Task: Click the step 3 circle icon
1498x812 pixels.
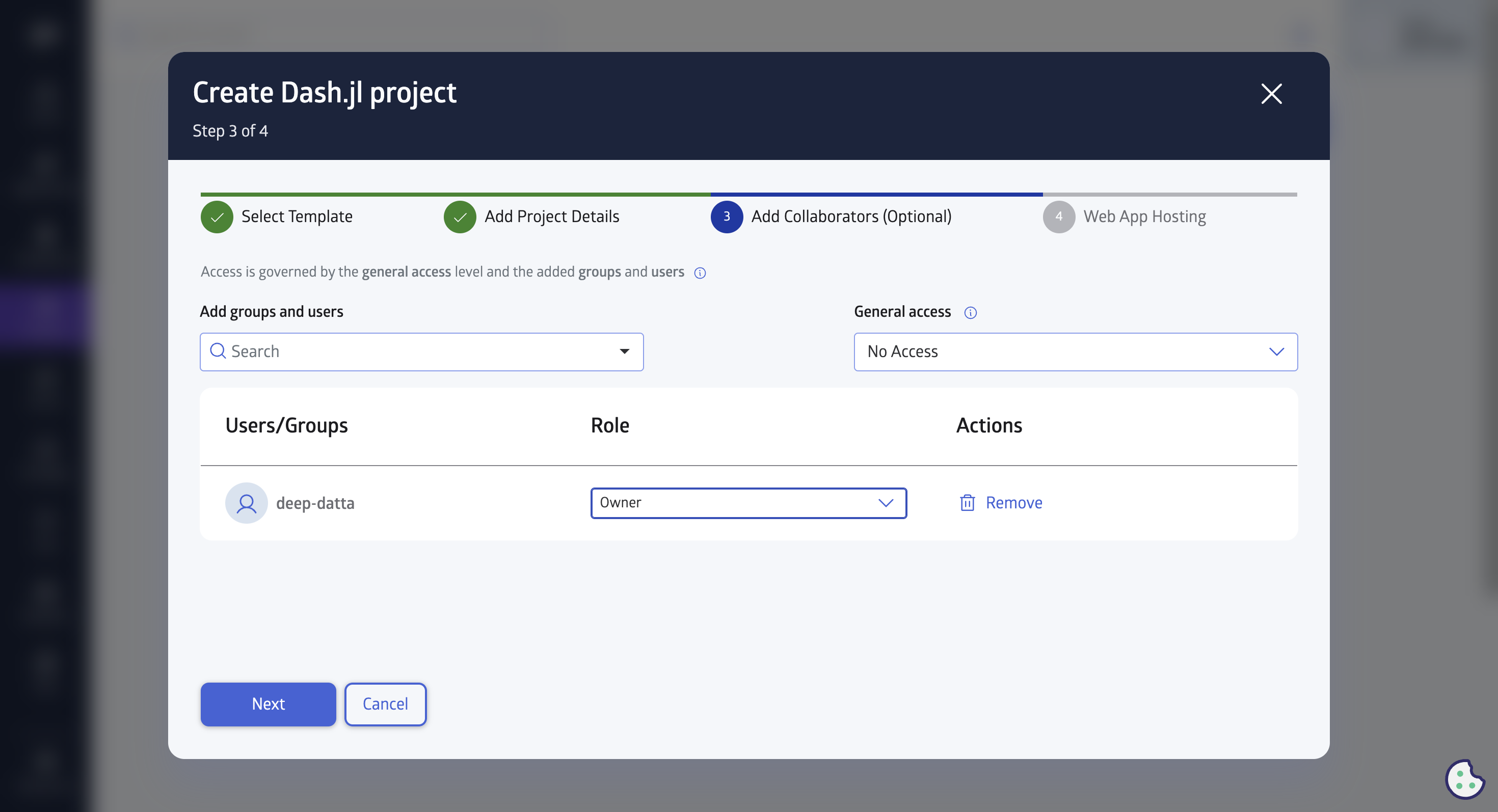Action: 726,216
